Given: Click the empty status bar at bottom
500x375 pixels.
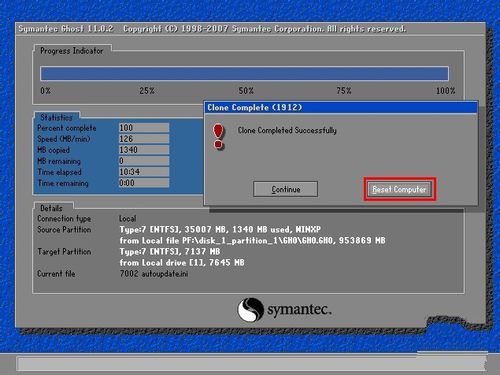Looking at the screenshot, I should [251, 364].
